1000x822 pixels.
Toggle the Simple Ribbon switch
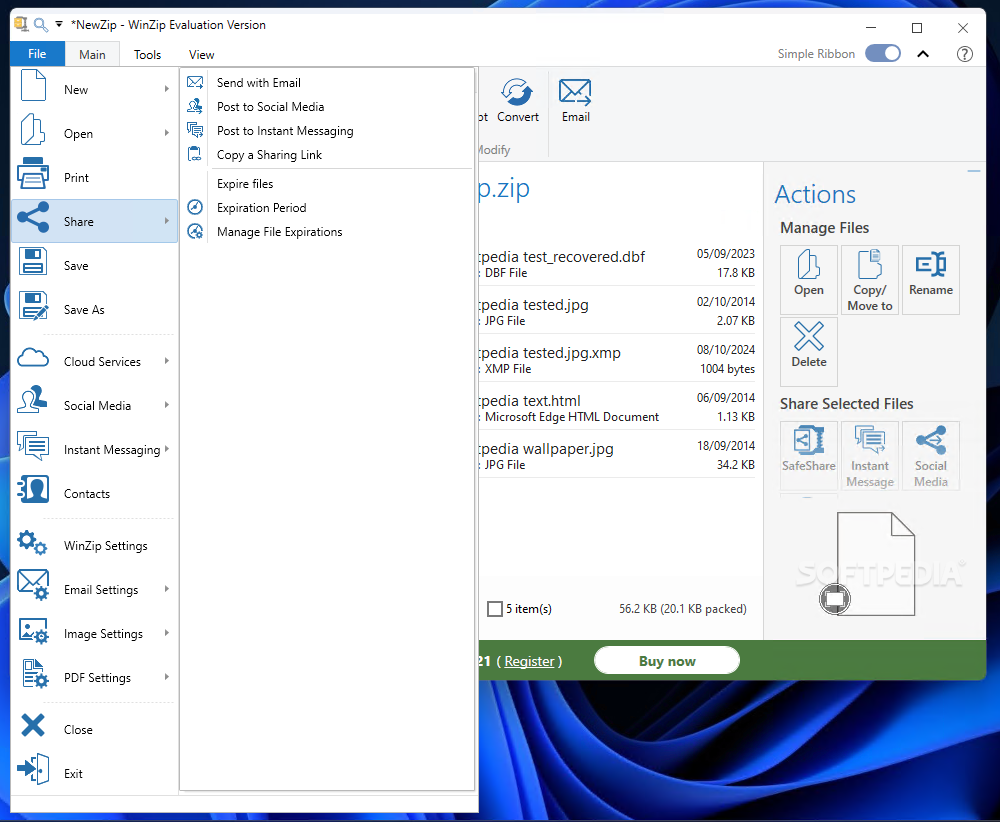click(883, 54)
